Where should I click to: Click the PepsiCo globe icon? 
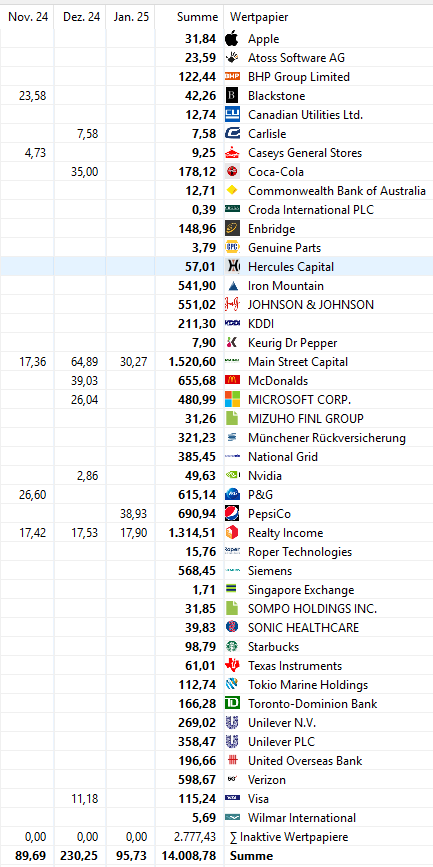pos(232,514)
